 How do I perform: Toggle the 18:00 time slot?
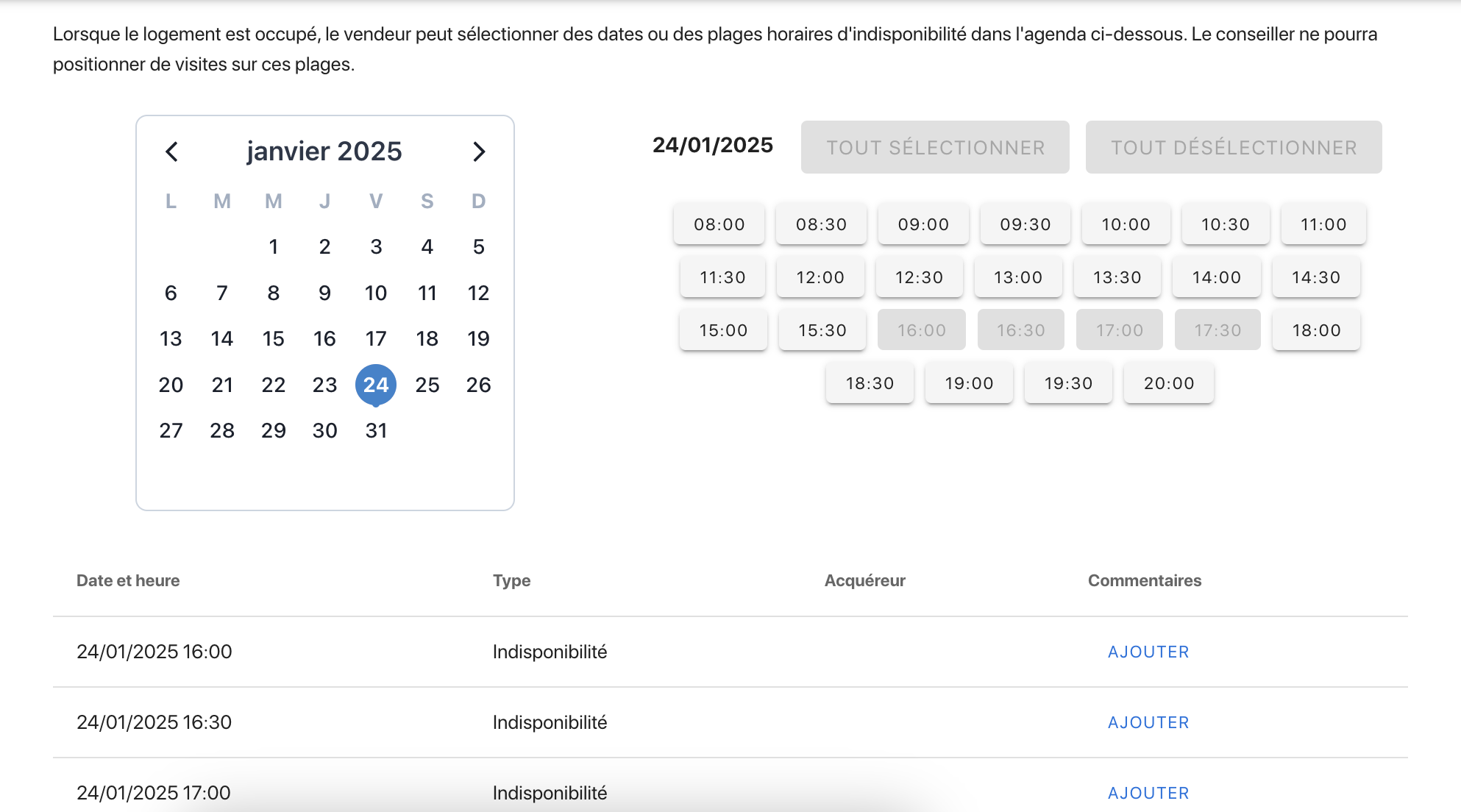tap(1316, 330)
